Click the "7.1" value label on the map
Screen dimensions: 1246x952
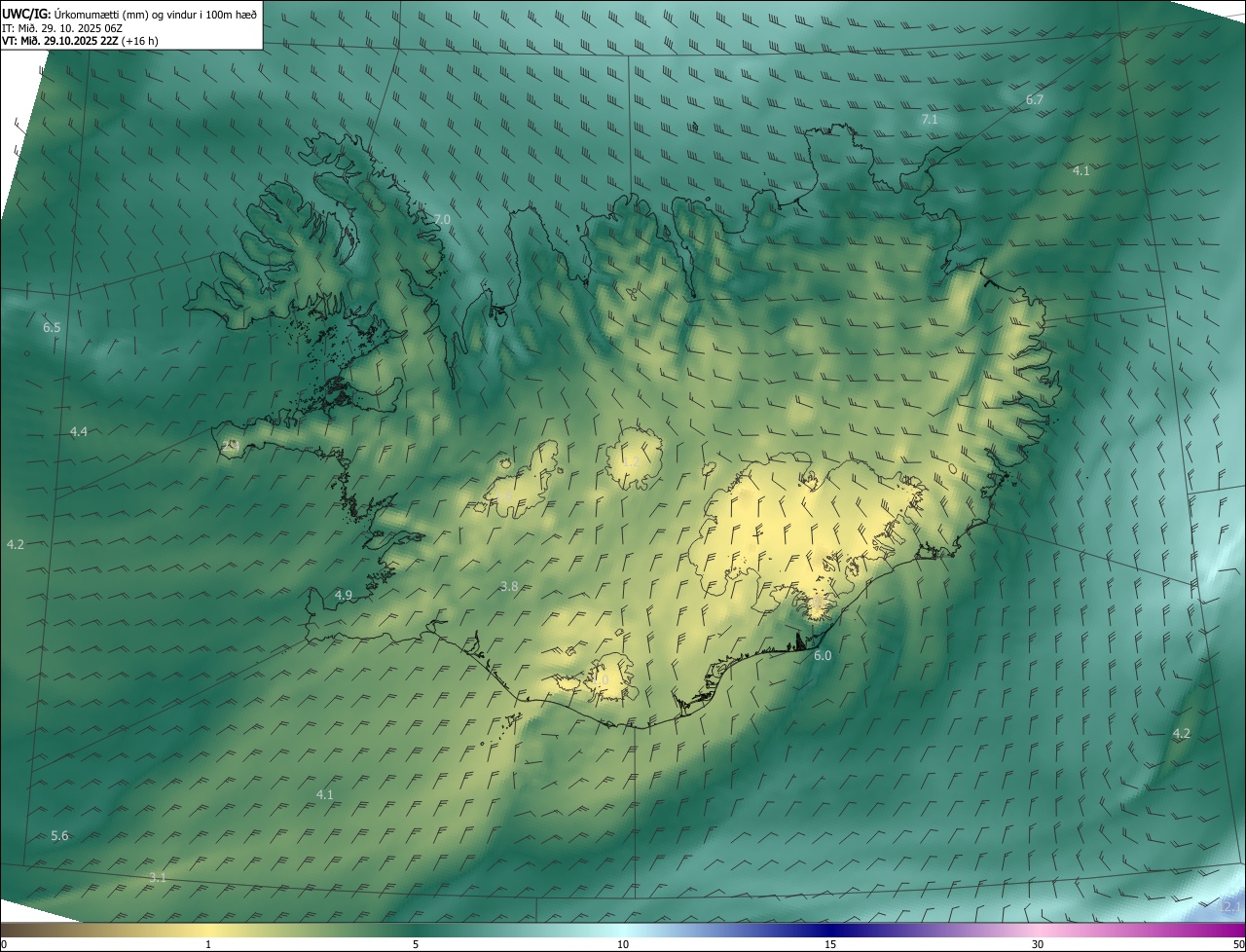pos(930,119)
